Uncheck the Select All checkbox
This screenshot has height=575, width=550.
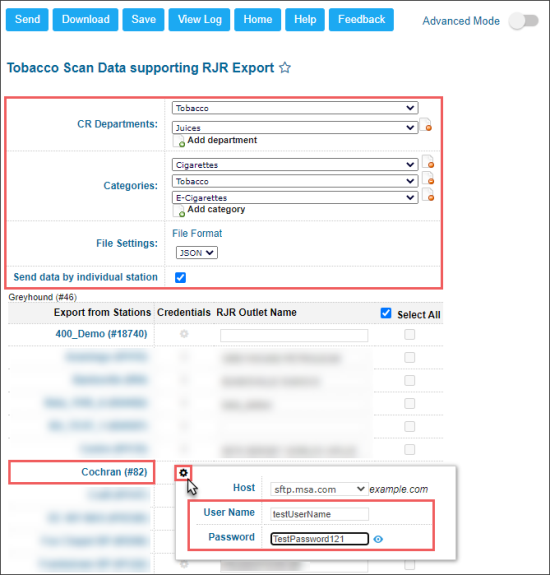point(386,313)
